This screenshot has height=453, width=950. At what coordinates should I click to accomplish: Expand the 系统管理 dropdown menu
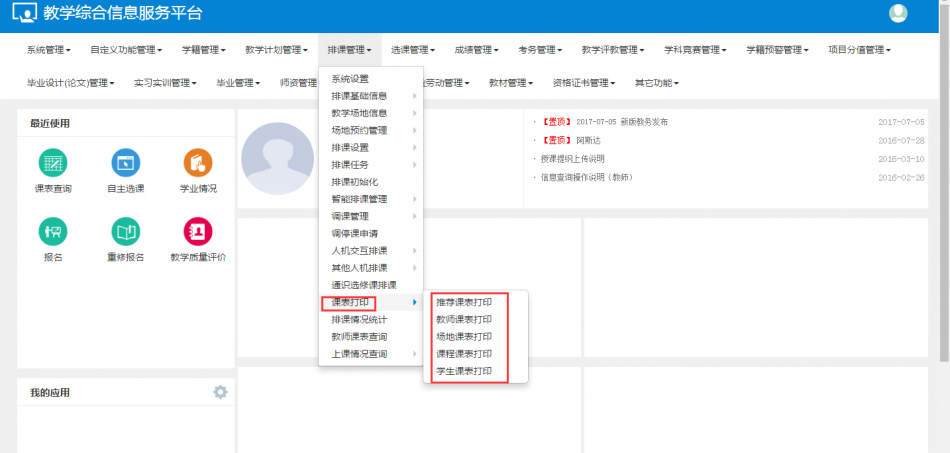(48, 49)
